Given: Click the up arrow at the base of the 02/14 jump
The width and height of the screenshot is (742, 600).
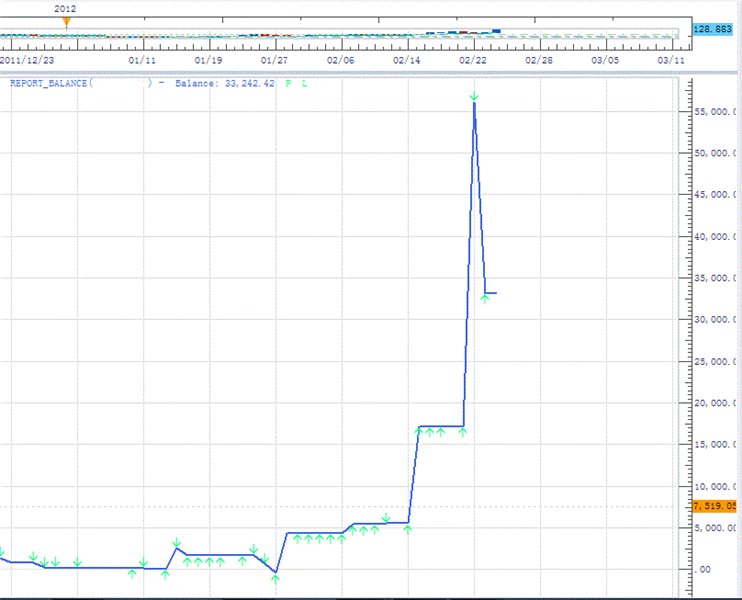Looking at the screenshot, I should pyautogui.click(x=408, y=529).
